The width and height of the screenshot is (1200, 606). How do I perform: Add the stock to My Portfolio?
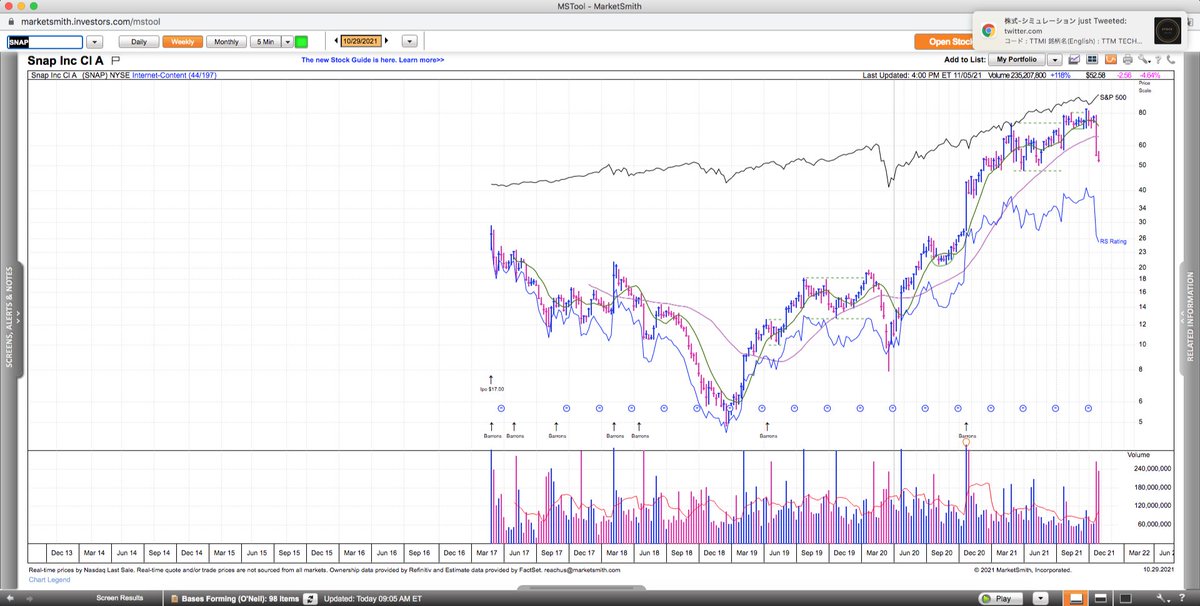tap(1016, 60)
